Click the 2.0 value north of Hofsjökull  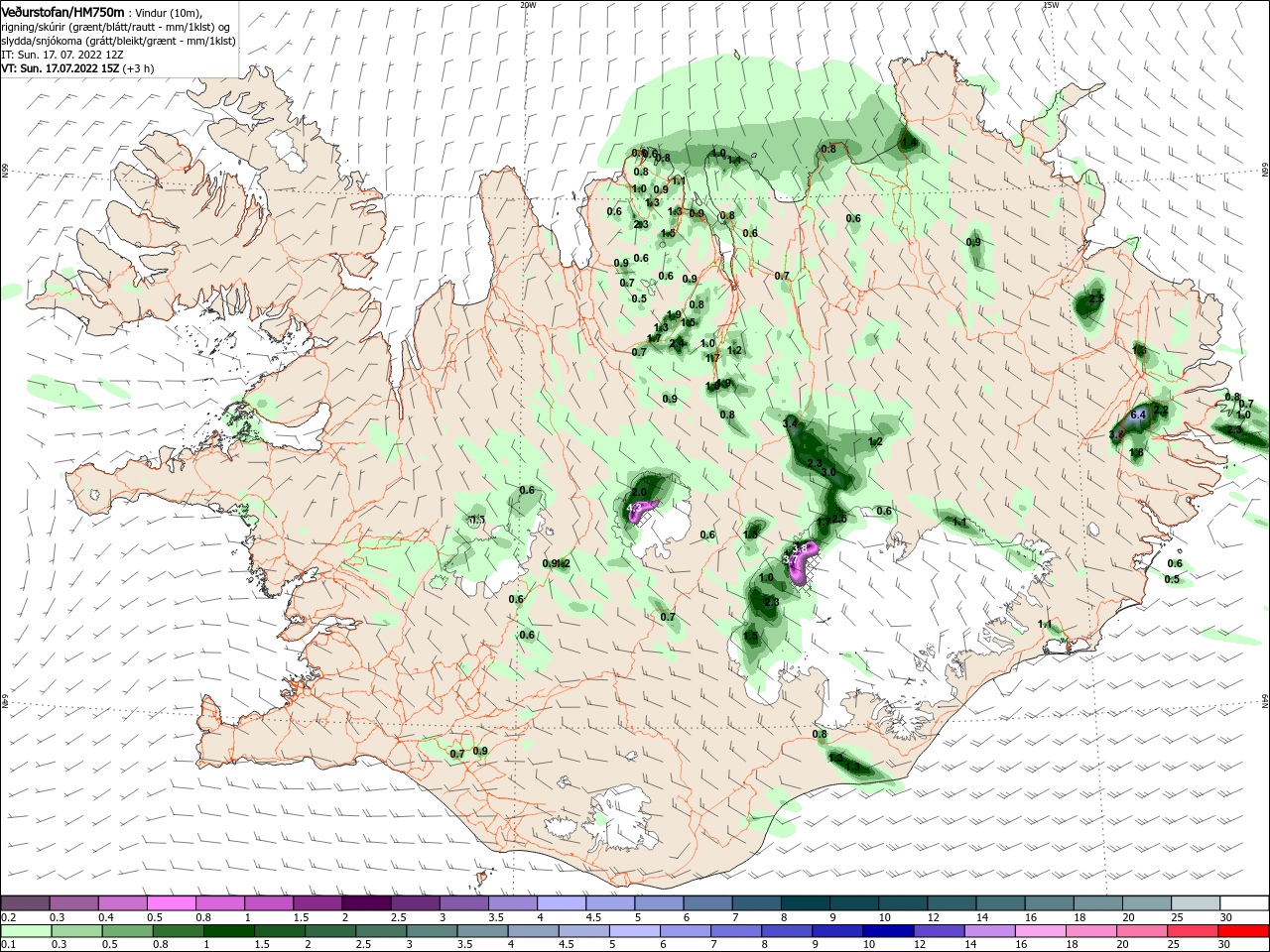(x=639, y=492)
